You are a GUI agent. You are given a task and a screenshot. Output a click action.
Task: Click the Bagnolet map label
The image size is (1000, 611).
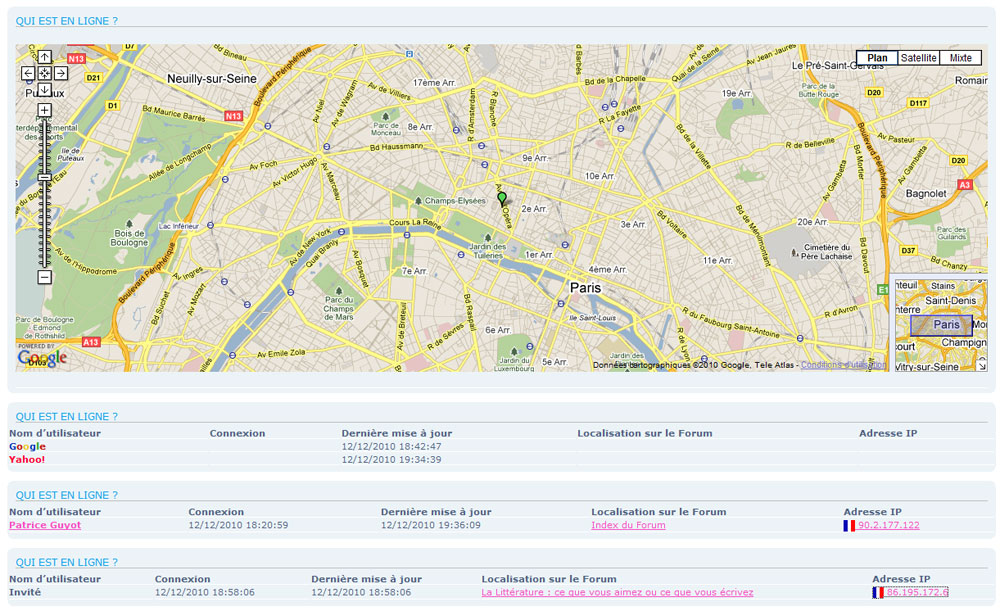[x=926, y=193]
